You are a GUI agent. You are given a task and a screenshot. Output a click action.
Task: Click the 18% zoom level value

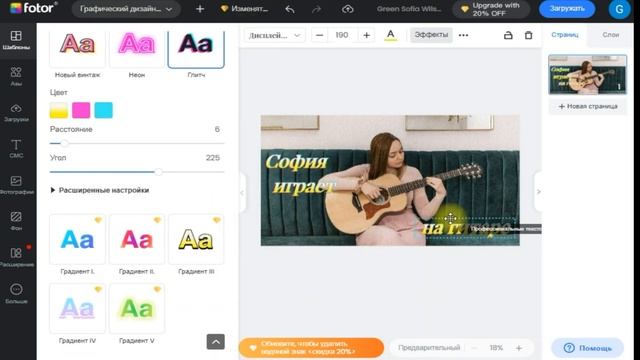click(x=496, y=348)
